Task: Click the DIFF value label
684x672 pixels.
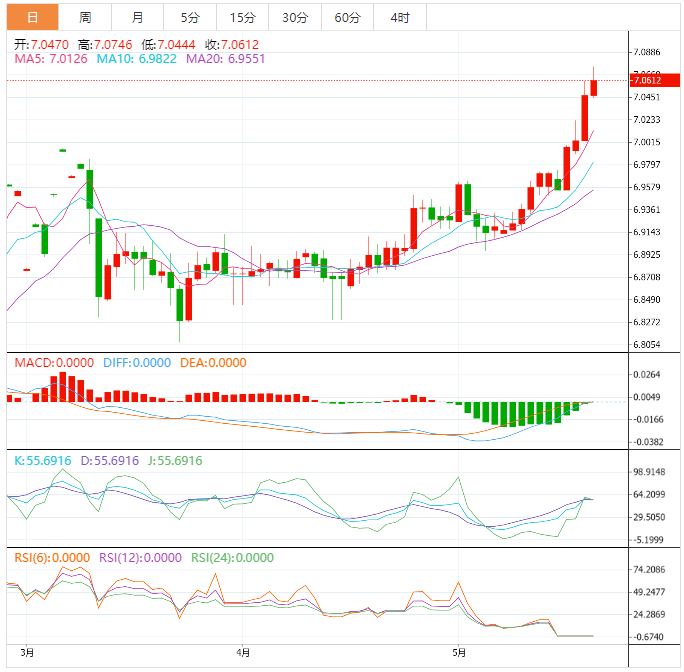Action: (x=137, y=363)
